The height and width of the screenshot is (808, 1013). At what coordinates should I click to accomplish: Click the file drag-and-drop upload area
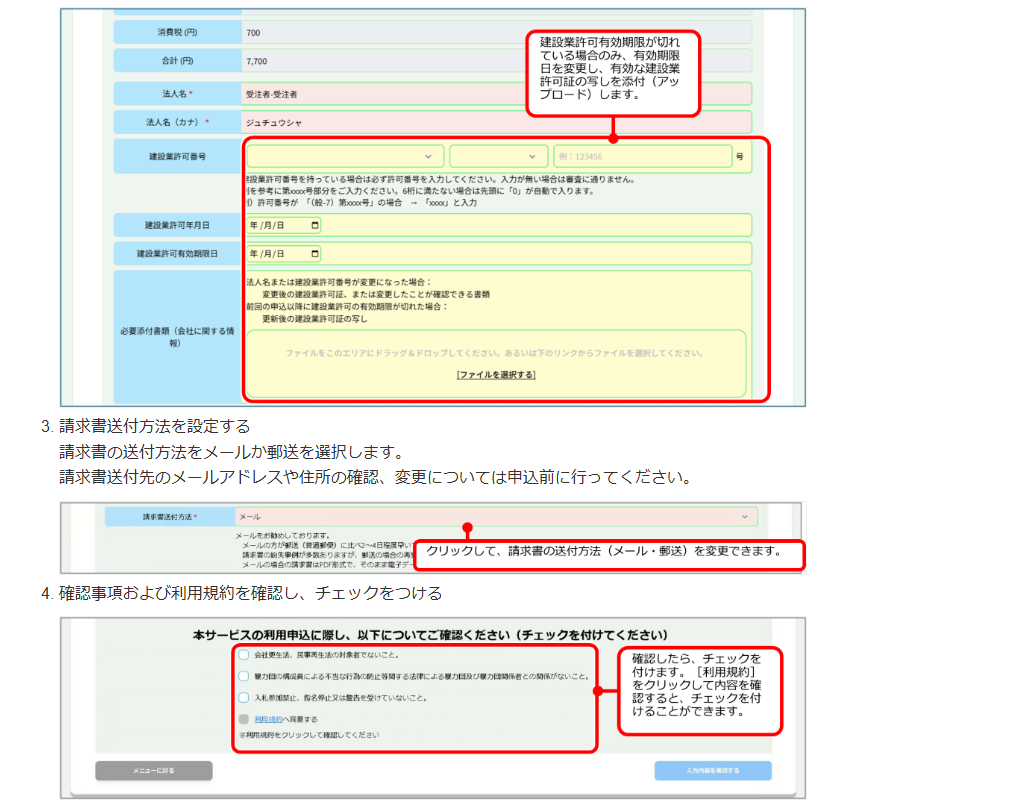click(495, 355)
